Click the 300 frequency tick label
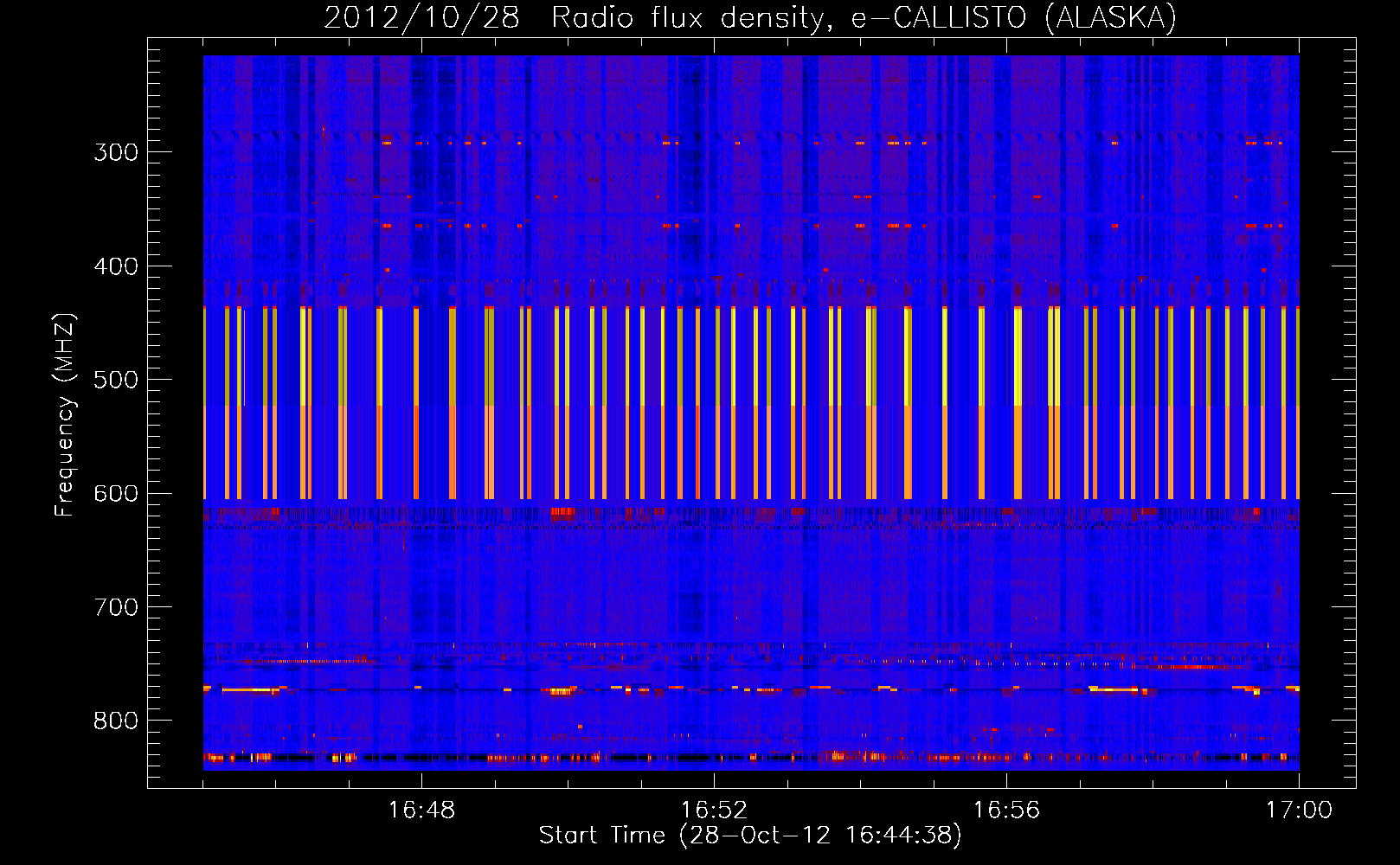 click(x=116, y=152)
